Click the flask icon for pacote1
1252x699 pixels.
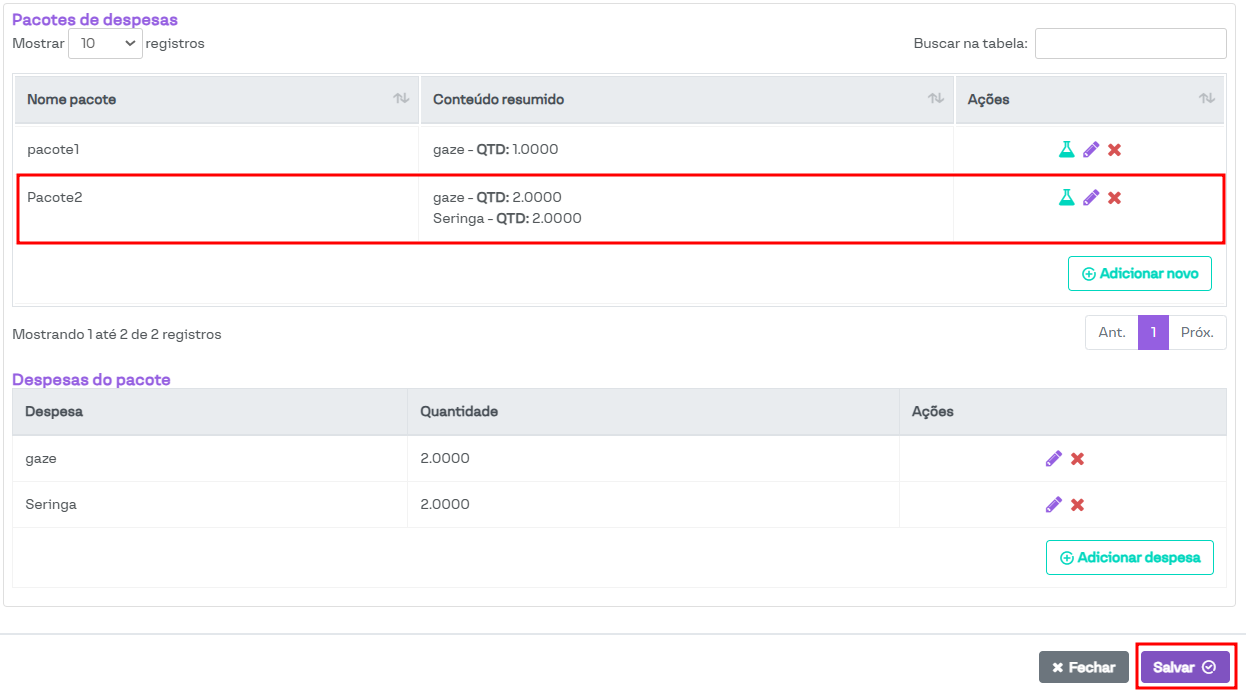[1066, 149]
